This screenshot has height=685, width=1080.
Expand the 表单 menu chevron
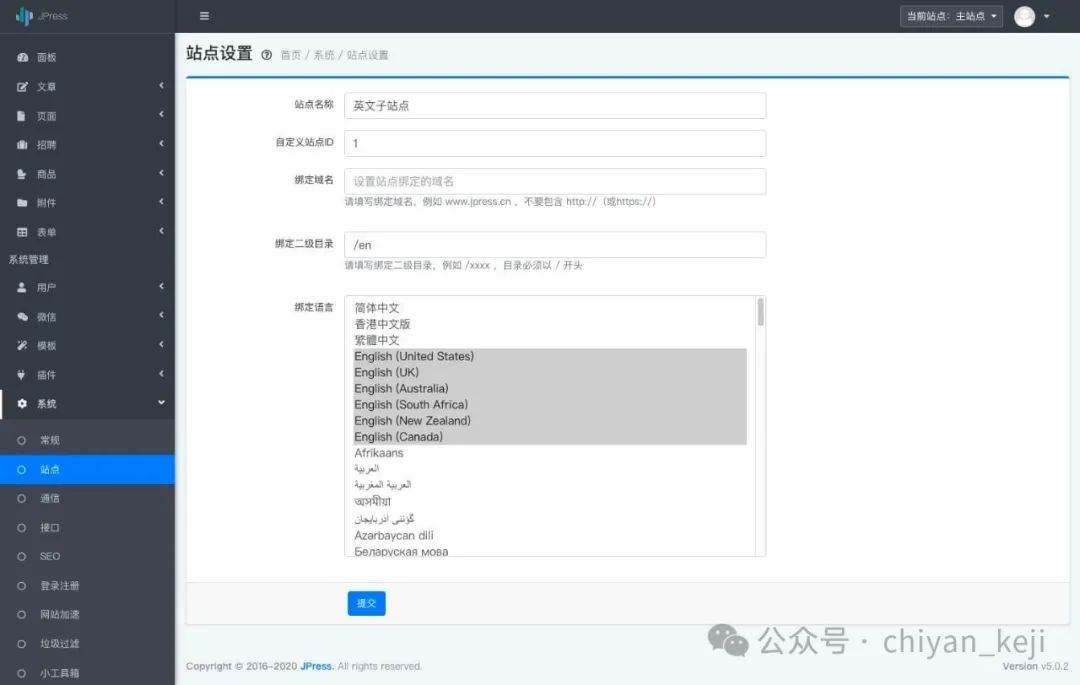161,231
